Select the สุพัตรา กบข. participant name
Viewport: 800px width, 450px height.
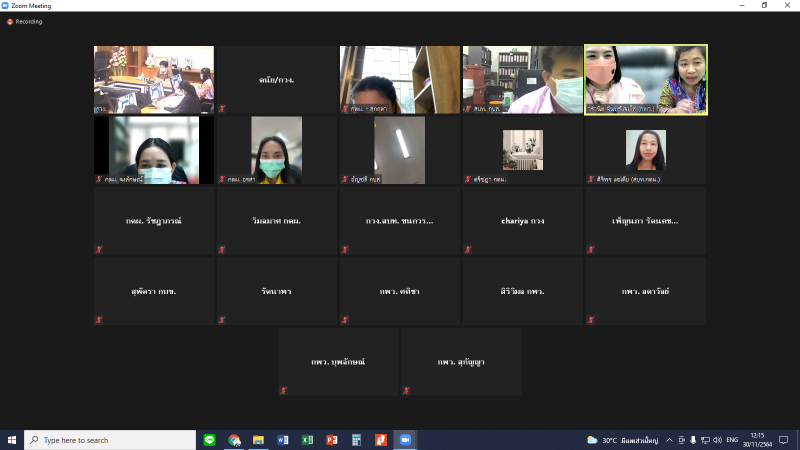pos(154,291)
